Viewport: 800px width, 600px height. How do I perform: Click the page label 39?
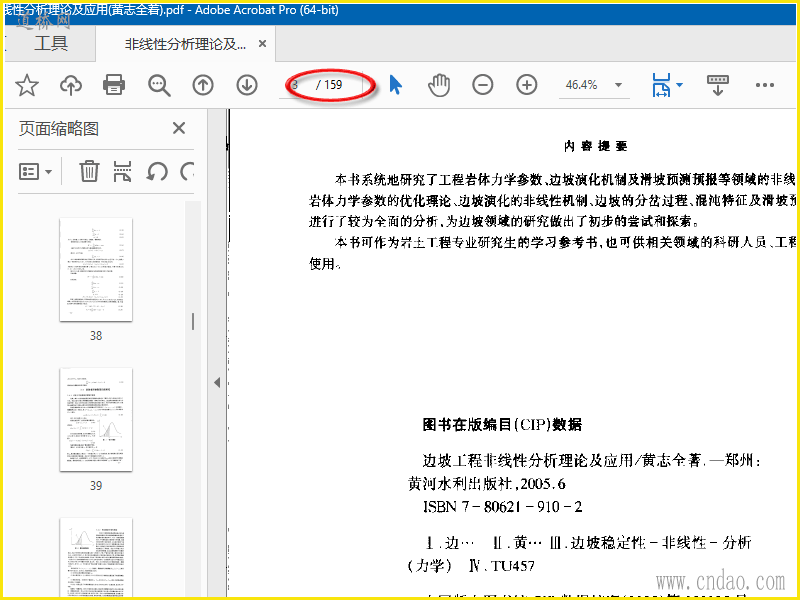96,486
